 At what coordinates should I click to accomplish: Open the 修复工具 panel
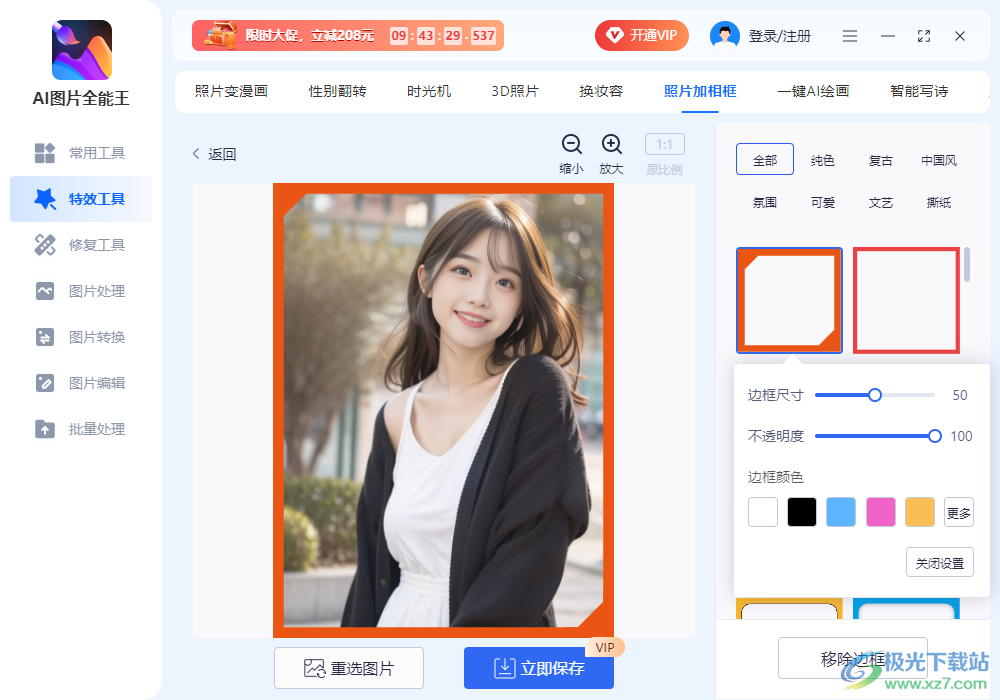point(80,245)
